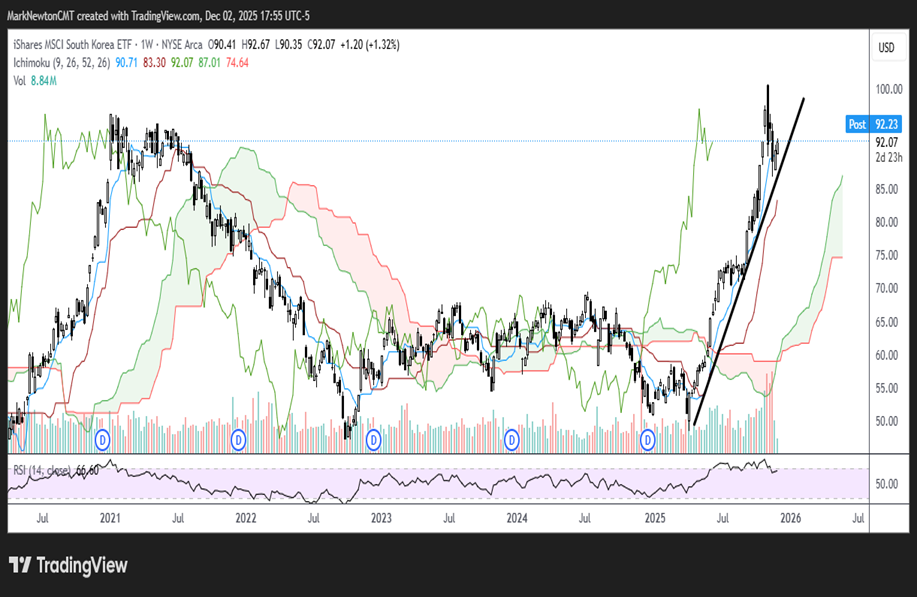Click the dividend marker just before 2025
Screen dimensions: 917x597
(648, 439)
